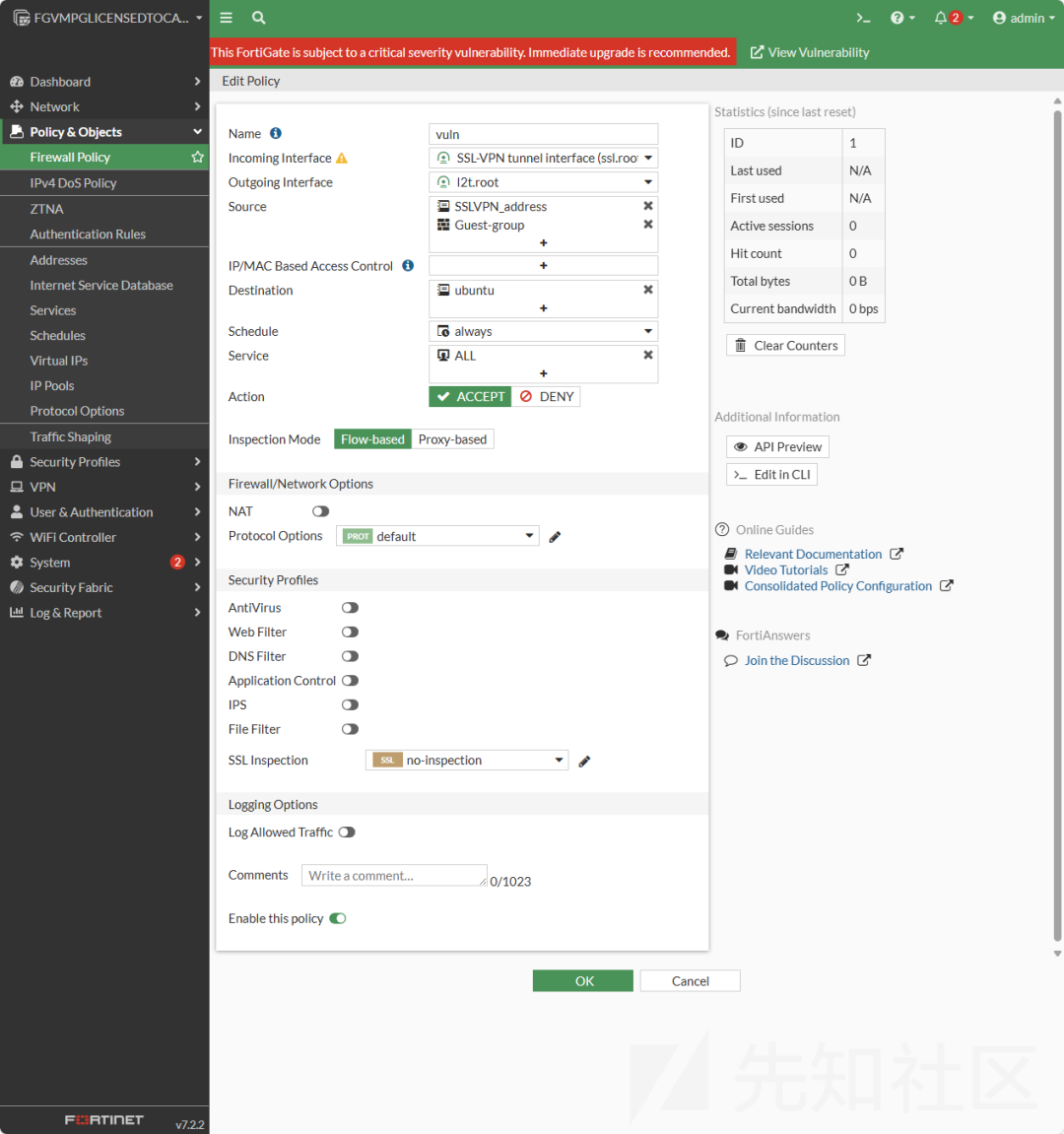Remove Guest-group from Source
This screenshot has height=1134, width=1064.
pos(648,225)
